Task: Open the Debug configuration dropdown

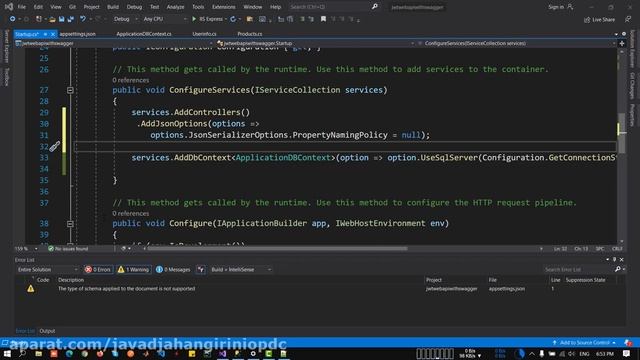Action: [125, 19]
